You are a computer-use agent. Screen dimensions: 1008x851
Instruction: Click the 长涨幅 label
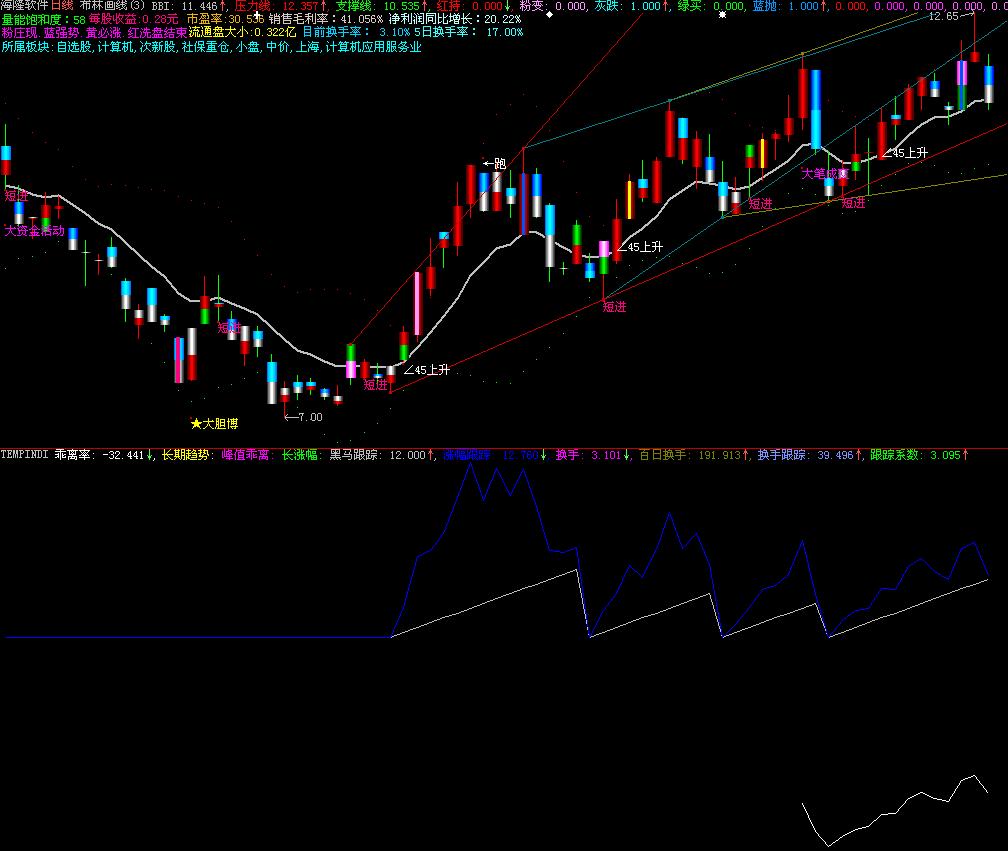click(302, 454)
